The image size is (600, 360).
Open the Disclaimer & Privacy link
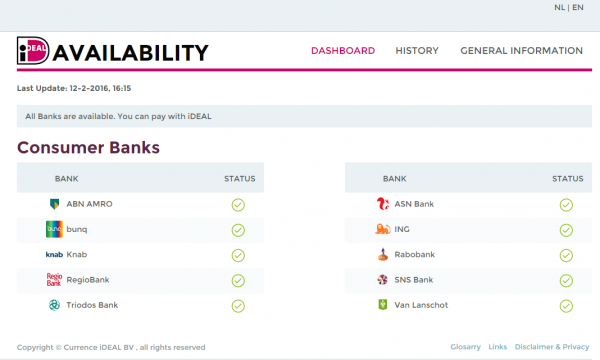coord(552,347)
